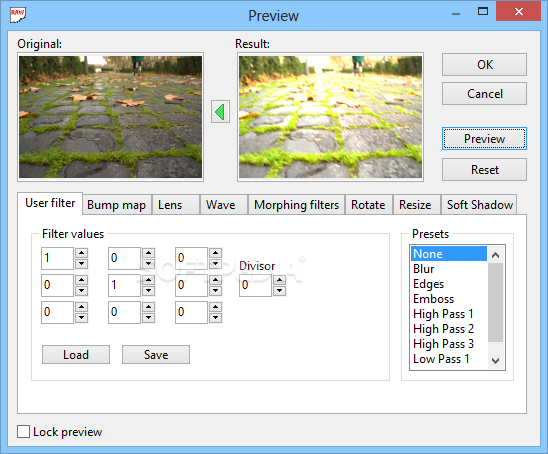Decrease middle-right filter value spinner
The height and width of the screenshot is (454, 548).
pyautogui.click(x=216, y=290)
